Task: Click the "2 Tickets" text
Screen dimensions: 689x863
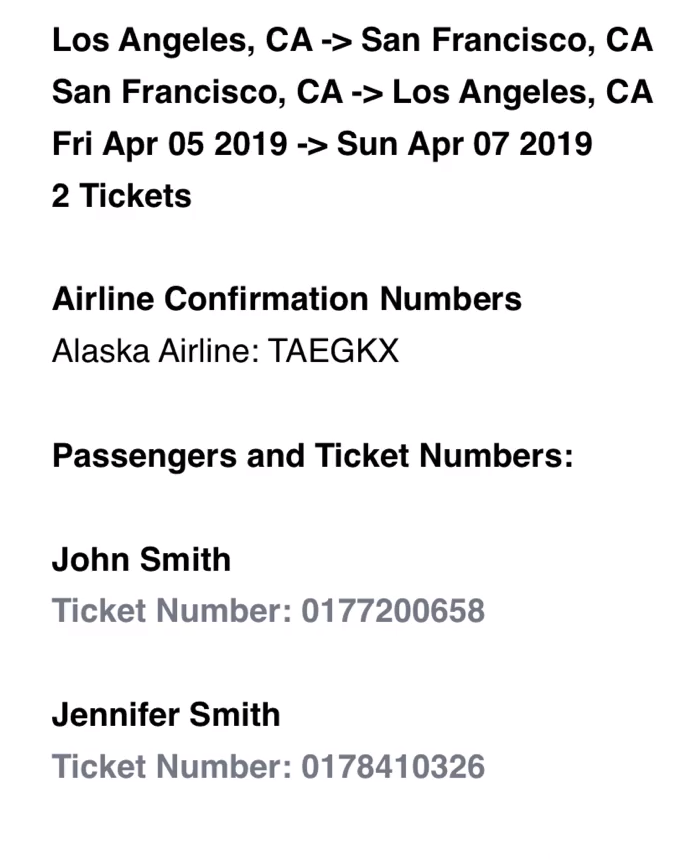Action: pyautogui.click(x=121, y=196)
